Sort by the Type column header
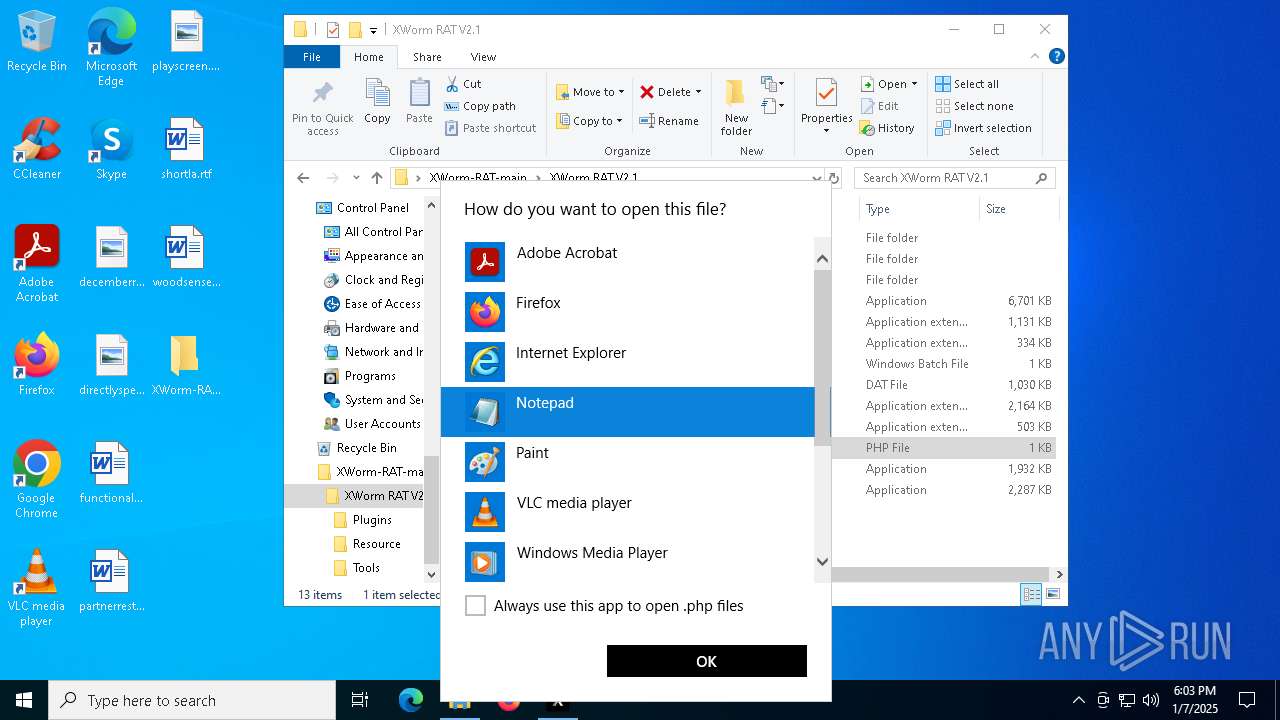Viewport: 1280px width, 720px height. [918, 209]
